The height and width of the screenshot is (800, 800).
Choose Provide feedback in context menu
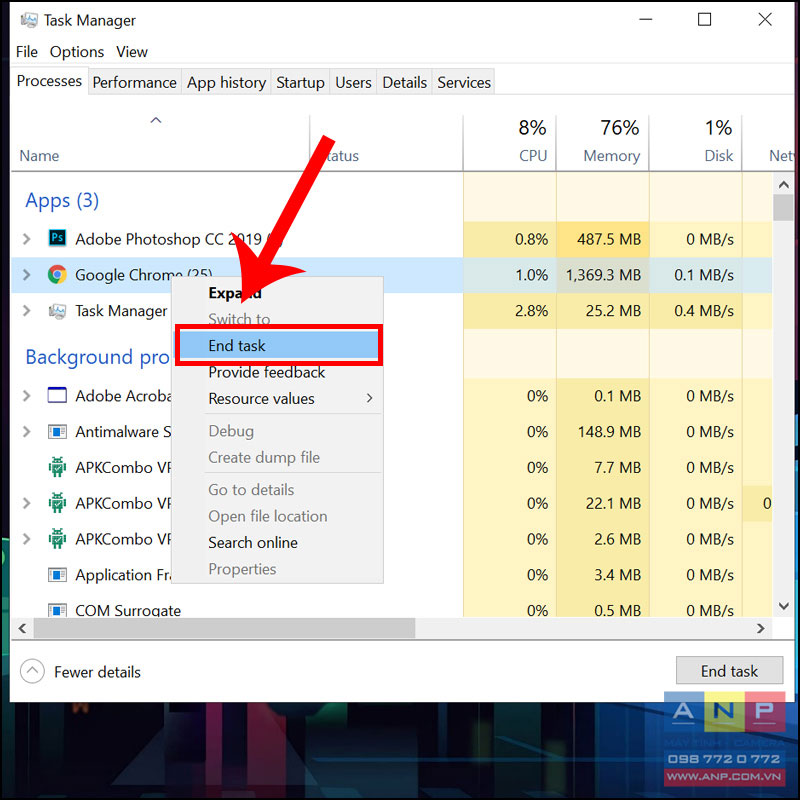[279, 372]
